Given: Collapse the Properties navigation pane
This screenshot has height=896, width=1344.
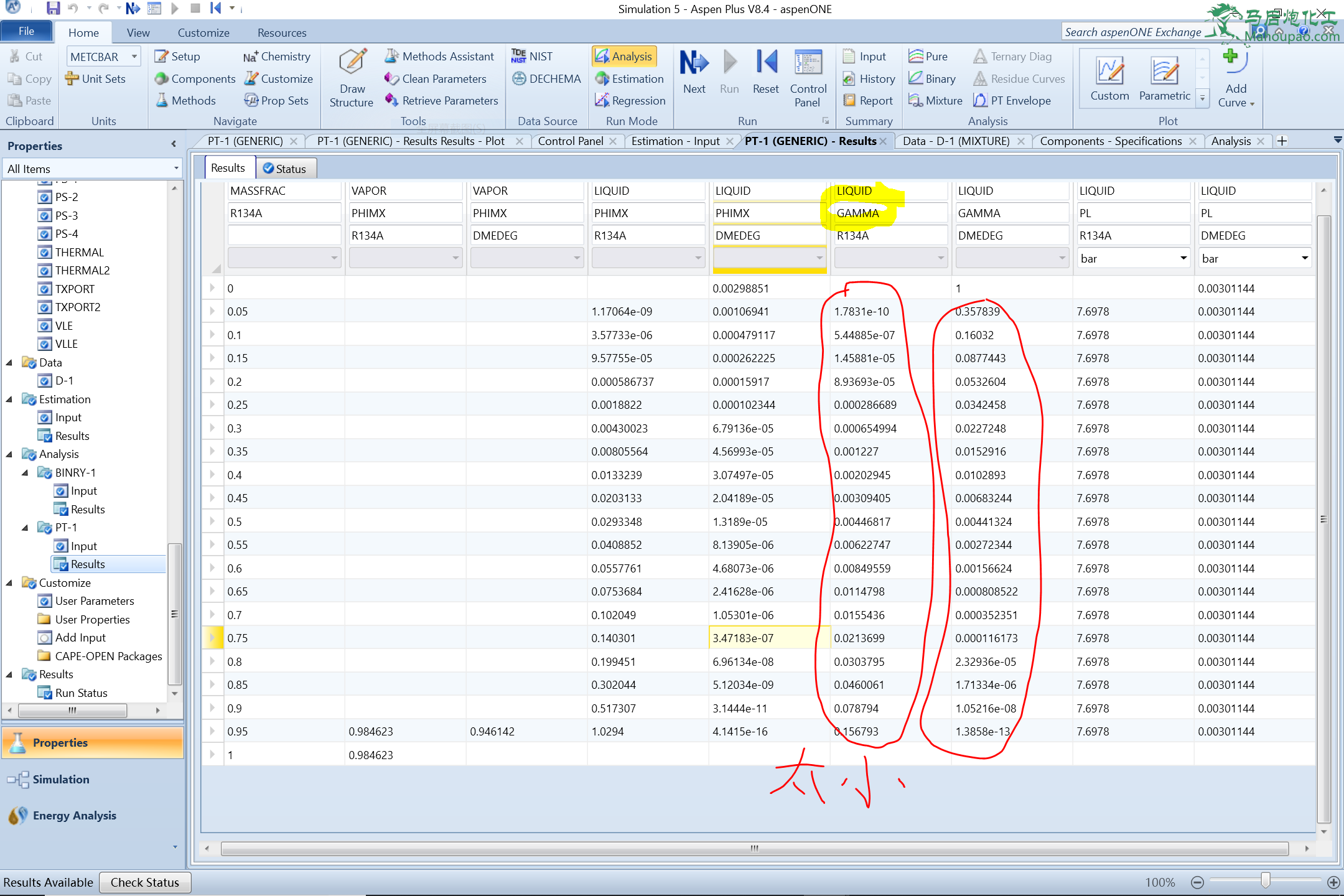Looking at the screenshot, I should click(x=174, y=144).
